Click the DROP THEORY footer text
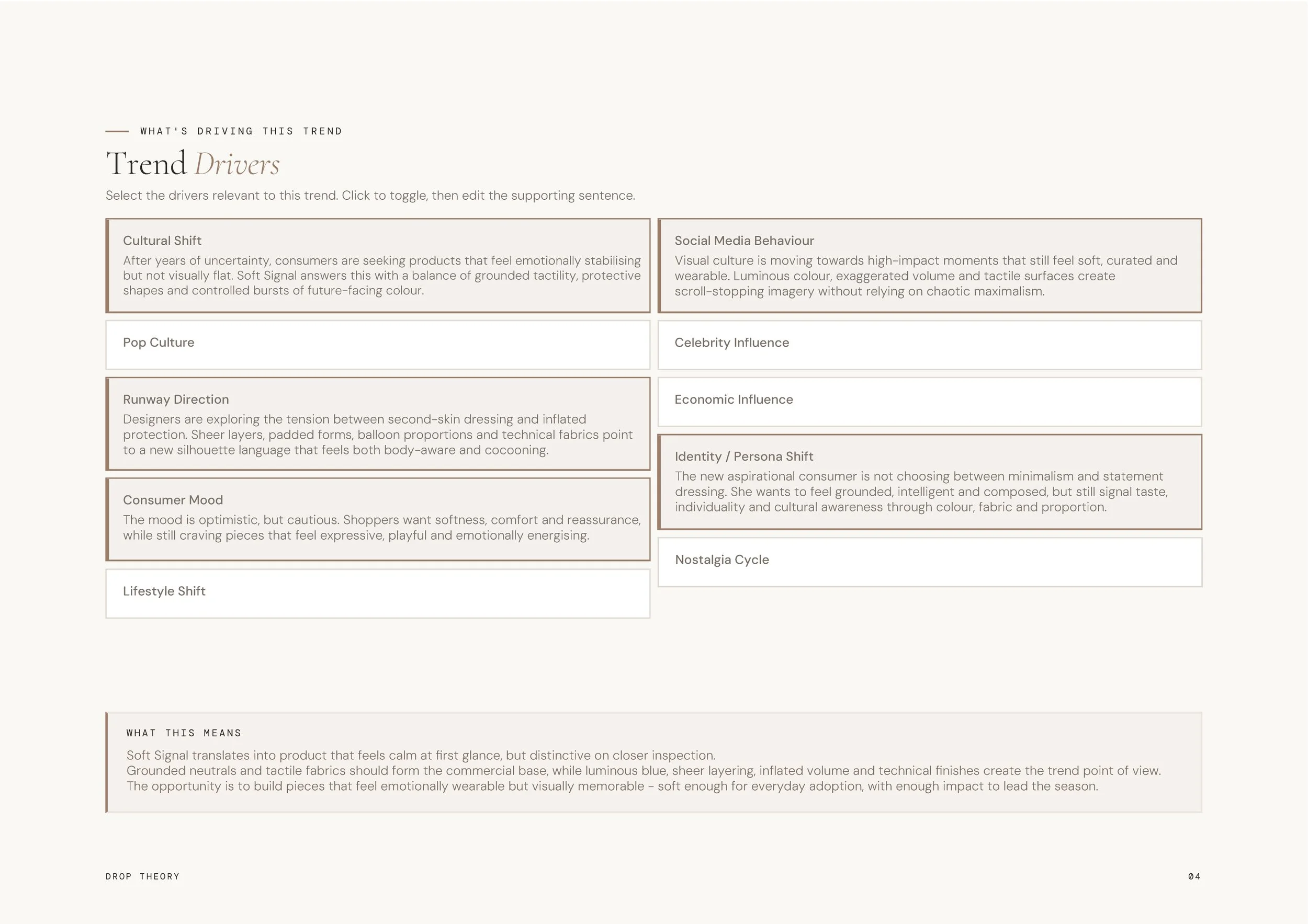Image resolution: width=1308 pixels, height=924 pixels. (x=142, y=876)
